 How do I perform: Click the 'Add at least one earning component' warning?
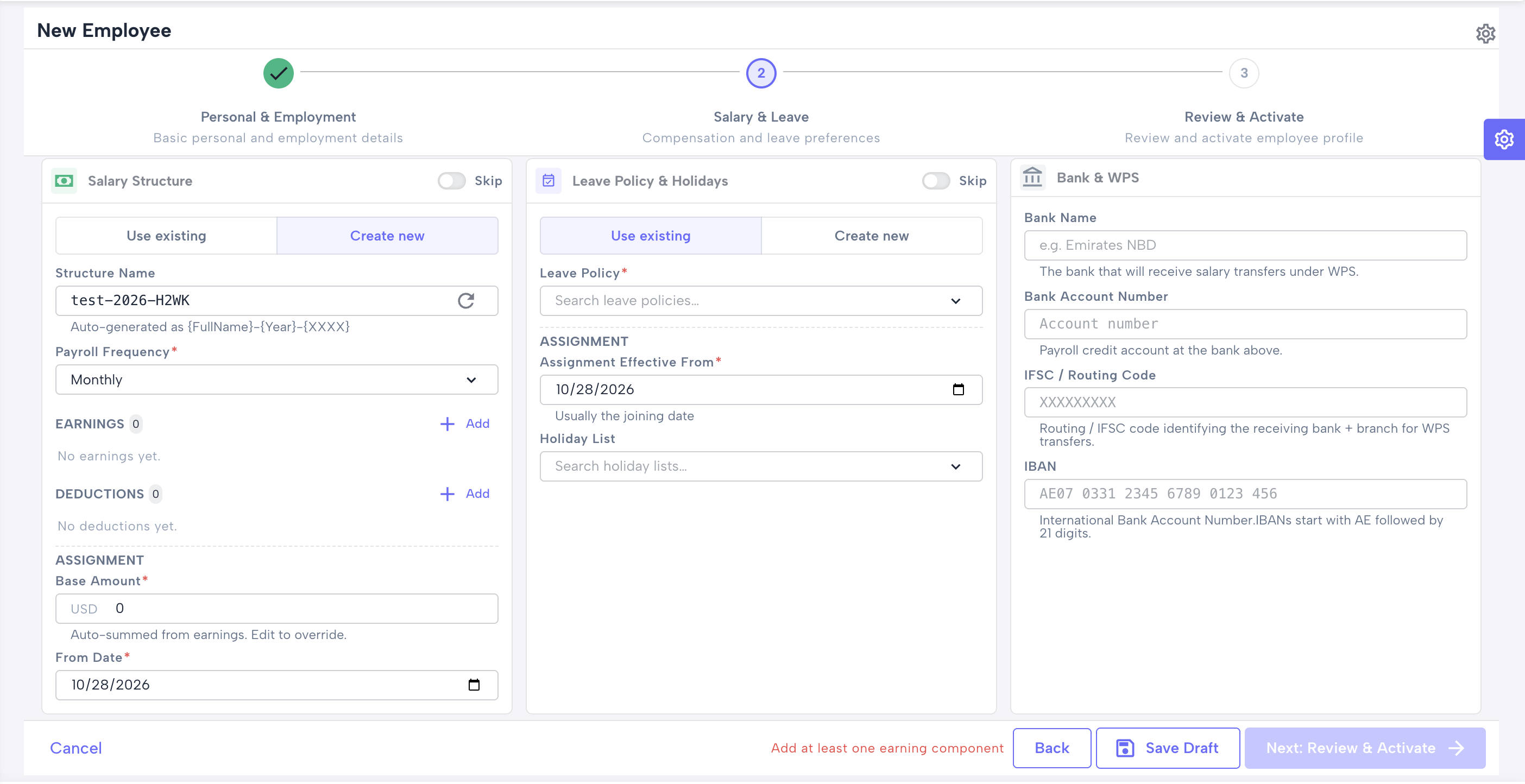[887, 749]
